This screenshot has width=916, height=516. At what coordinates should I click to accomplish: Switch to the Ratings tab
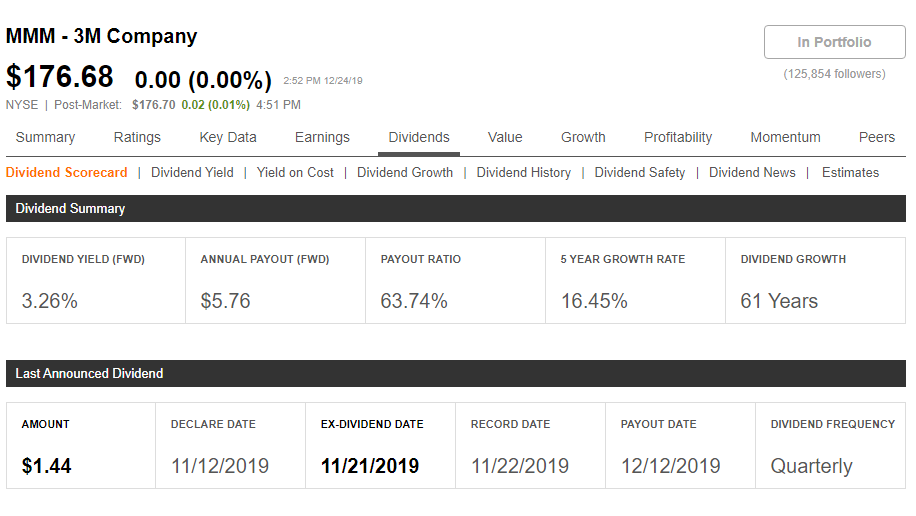pos(137,137)
